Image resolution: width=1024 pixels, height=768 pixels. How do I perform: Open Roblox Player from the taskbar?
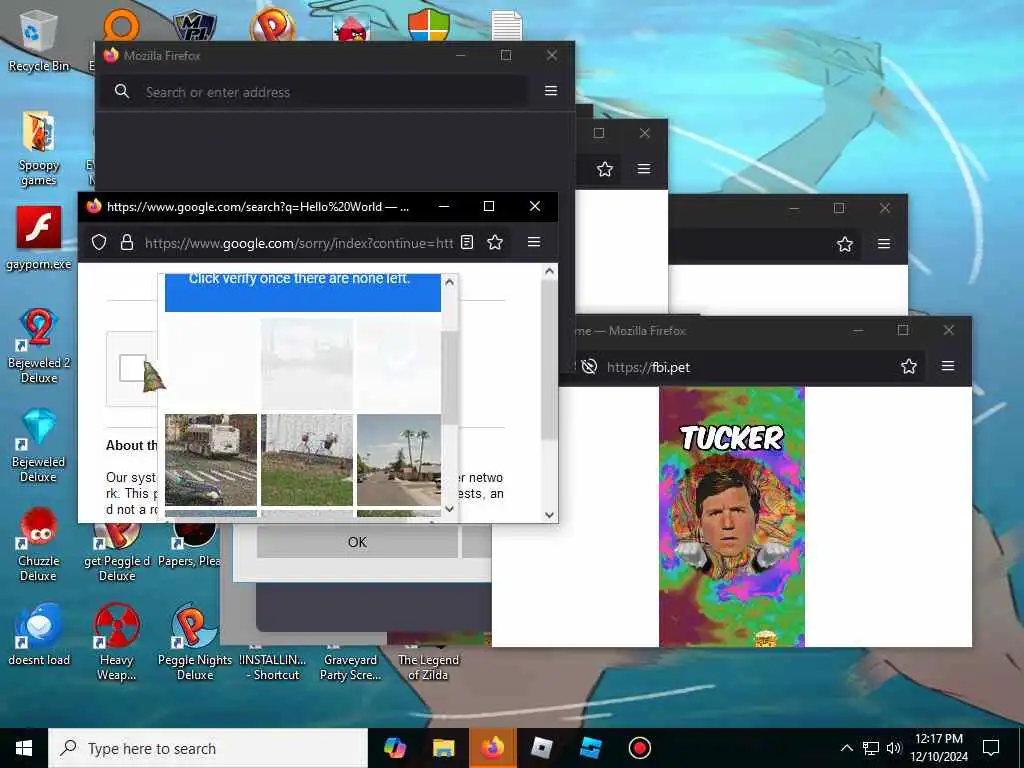541,748
